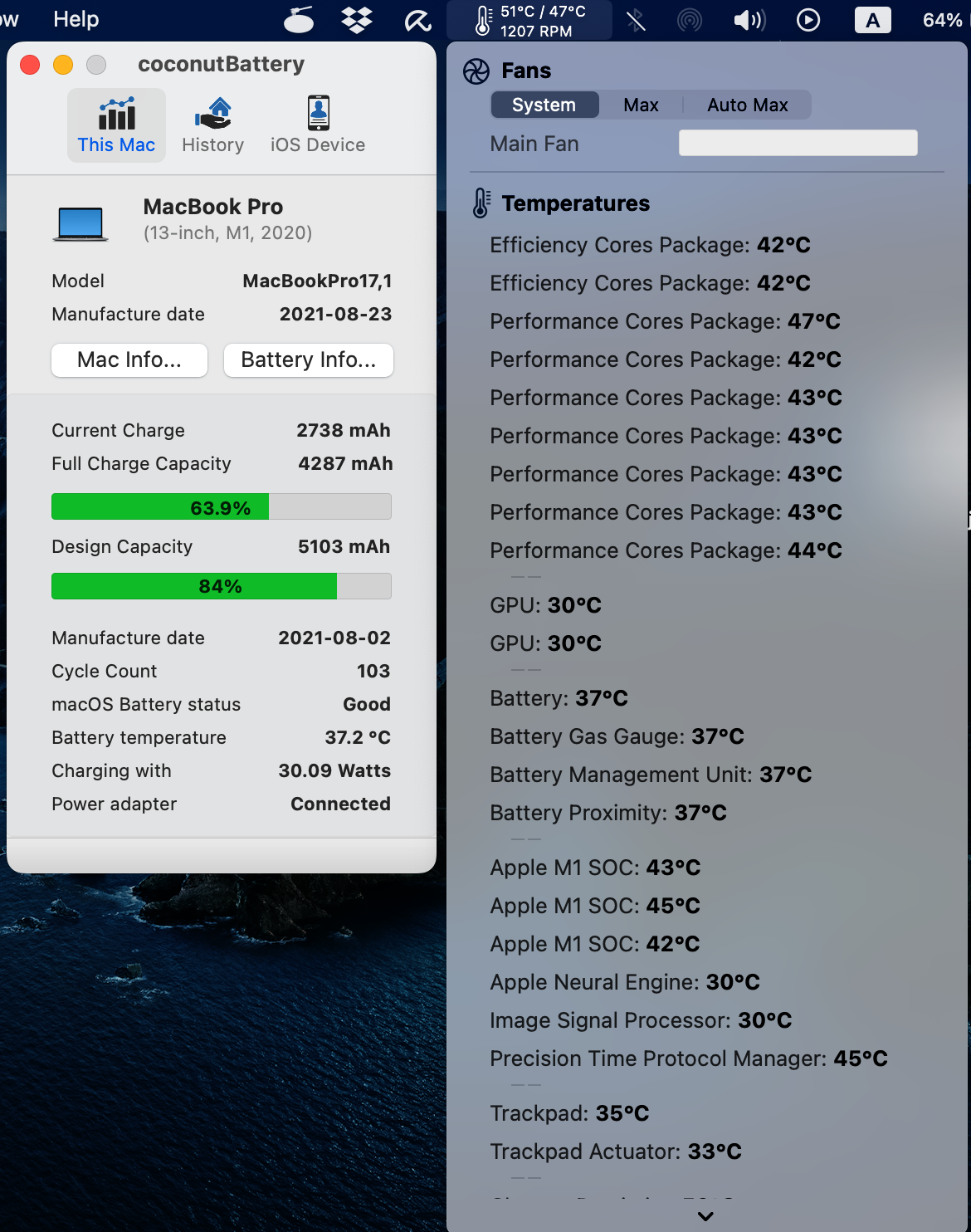Open the Dropbox menu bar icon
971x1232 pixels.
pos(357,20)
